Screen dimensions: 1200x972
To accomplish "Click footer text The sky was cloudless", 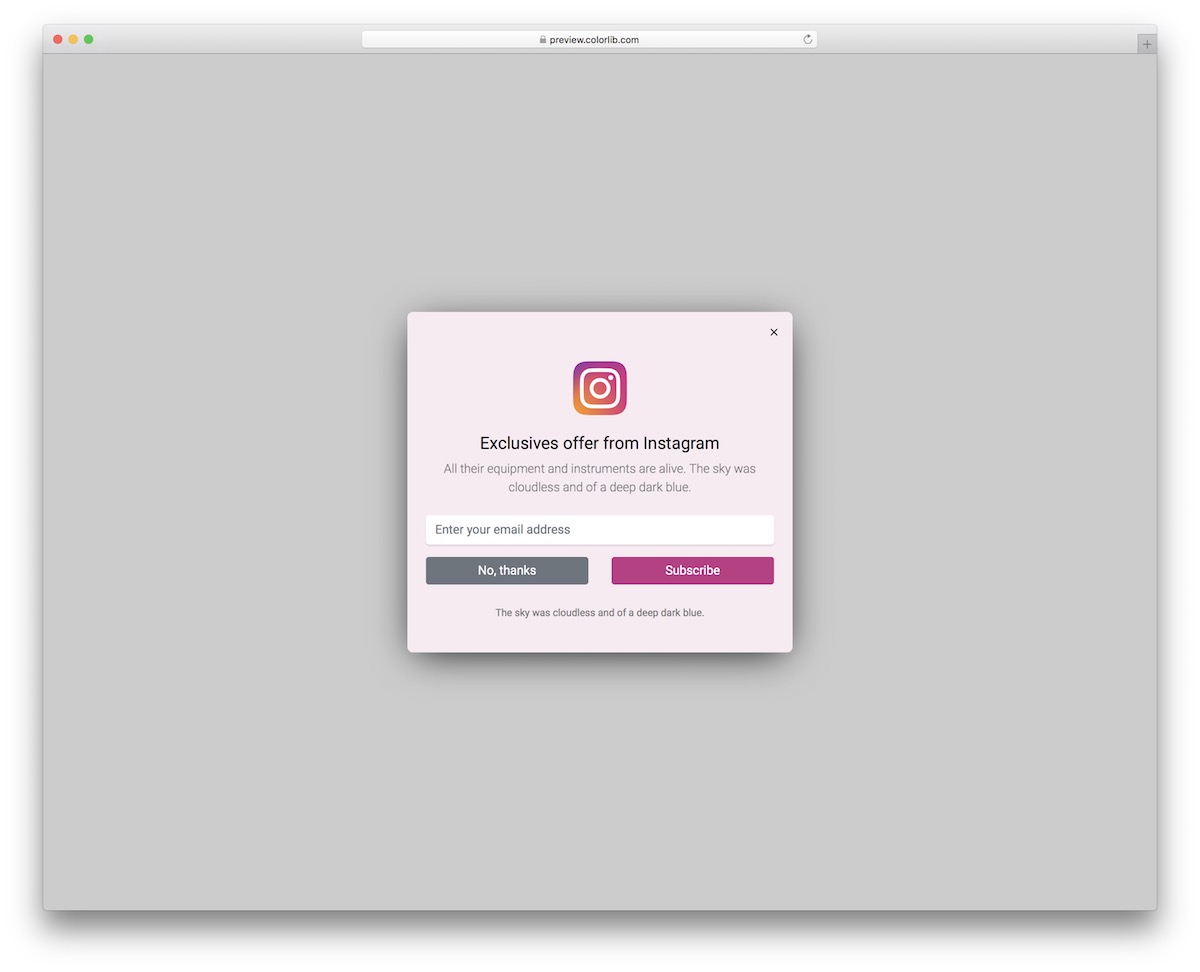I will (x=600, y=612).
